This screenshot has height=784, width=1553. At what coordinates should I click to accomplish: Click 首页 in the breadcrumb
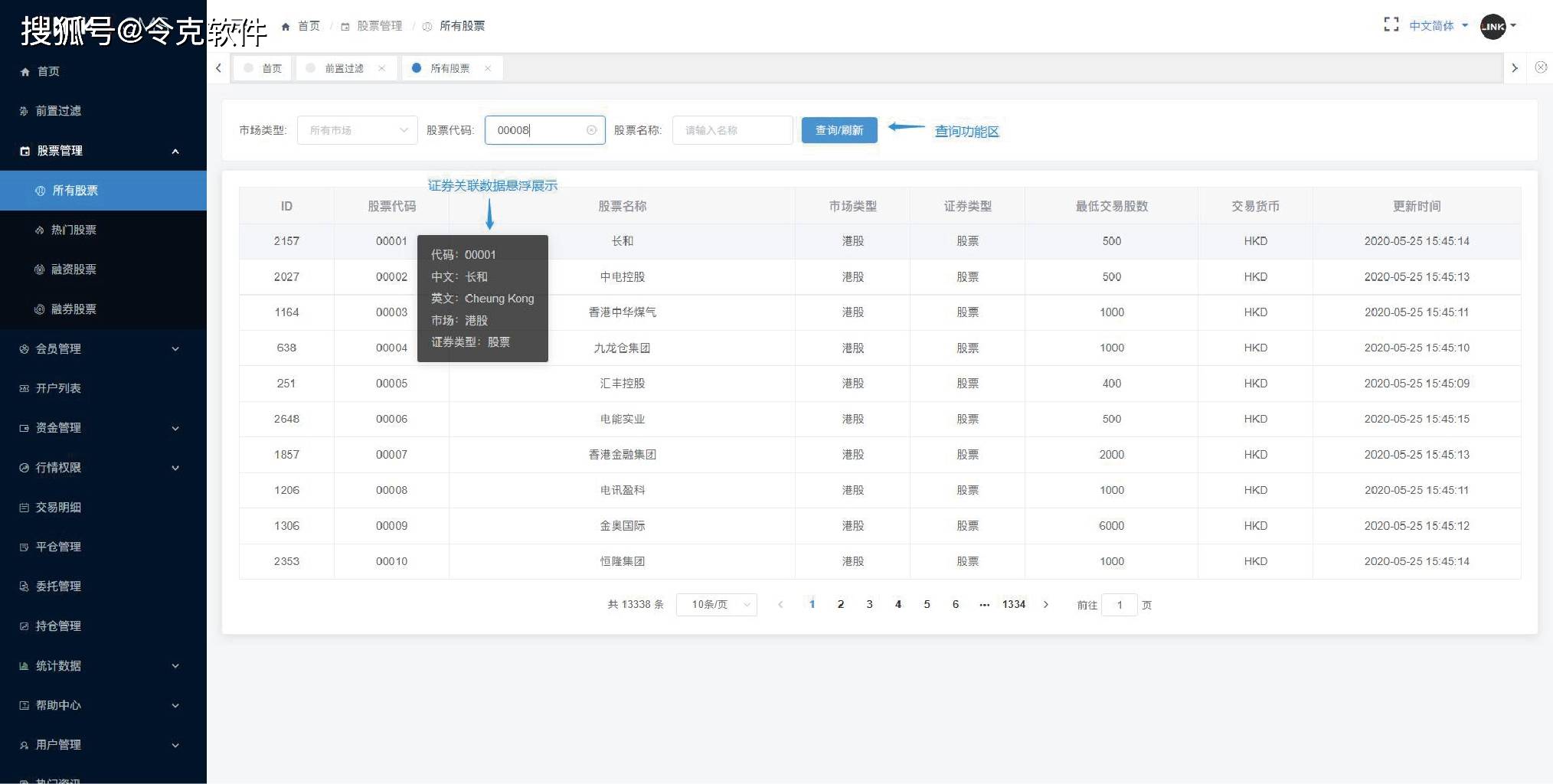click(309, 26)
